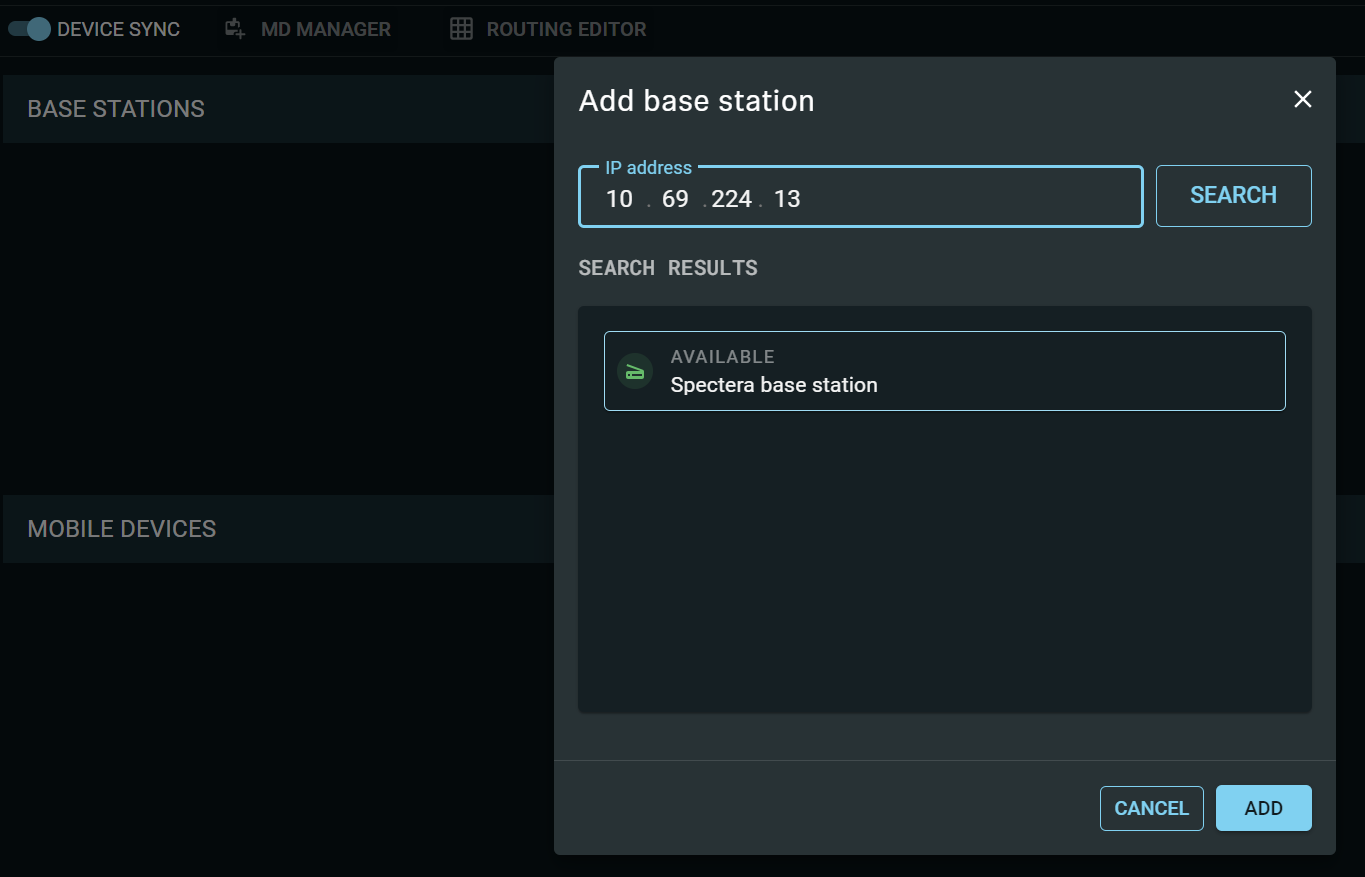This screenshot has height=877, width=1365.
Task: Open Routing Editor via its text label
Action: point(566,29)
